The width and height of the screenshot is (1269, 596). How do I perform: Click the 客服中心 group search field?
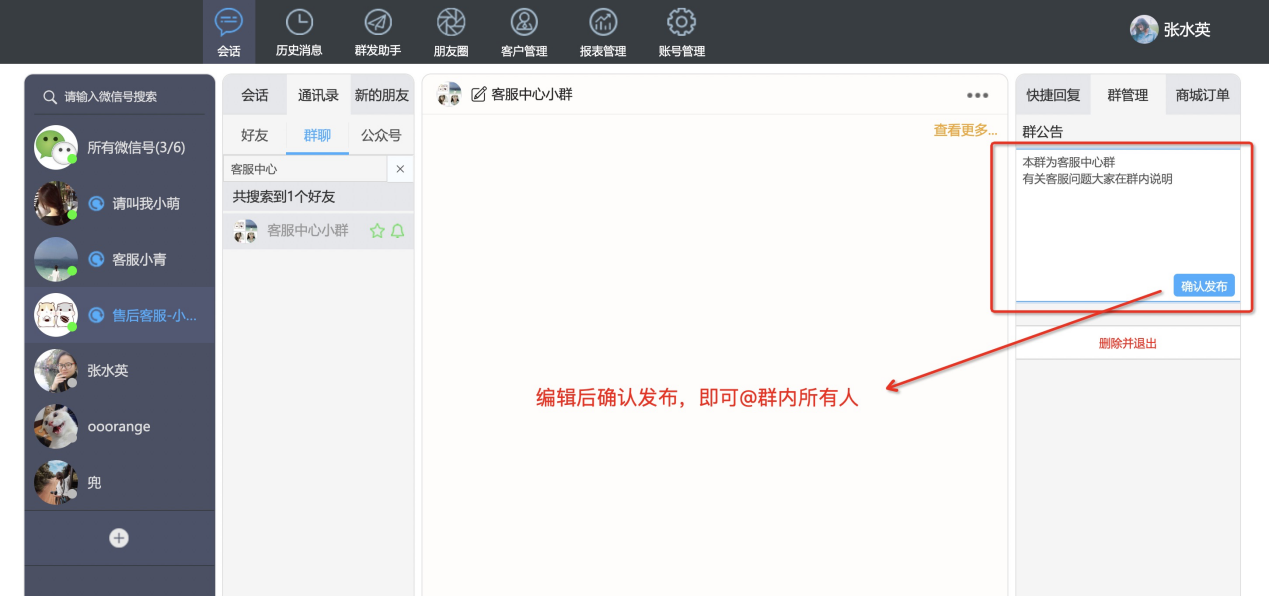305,169
